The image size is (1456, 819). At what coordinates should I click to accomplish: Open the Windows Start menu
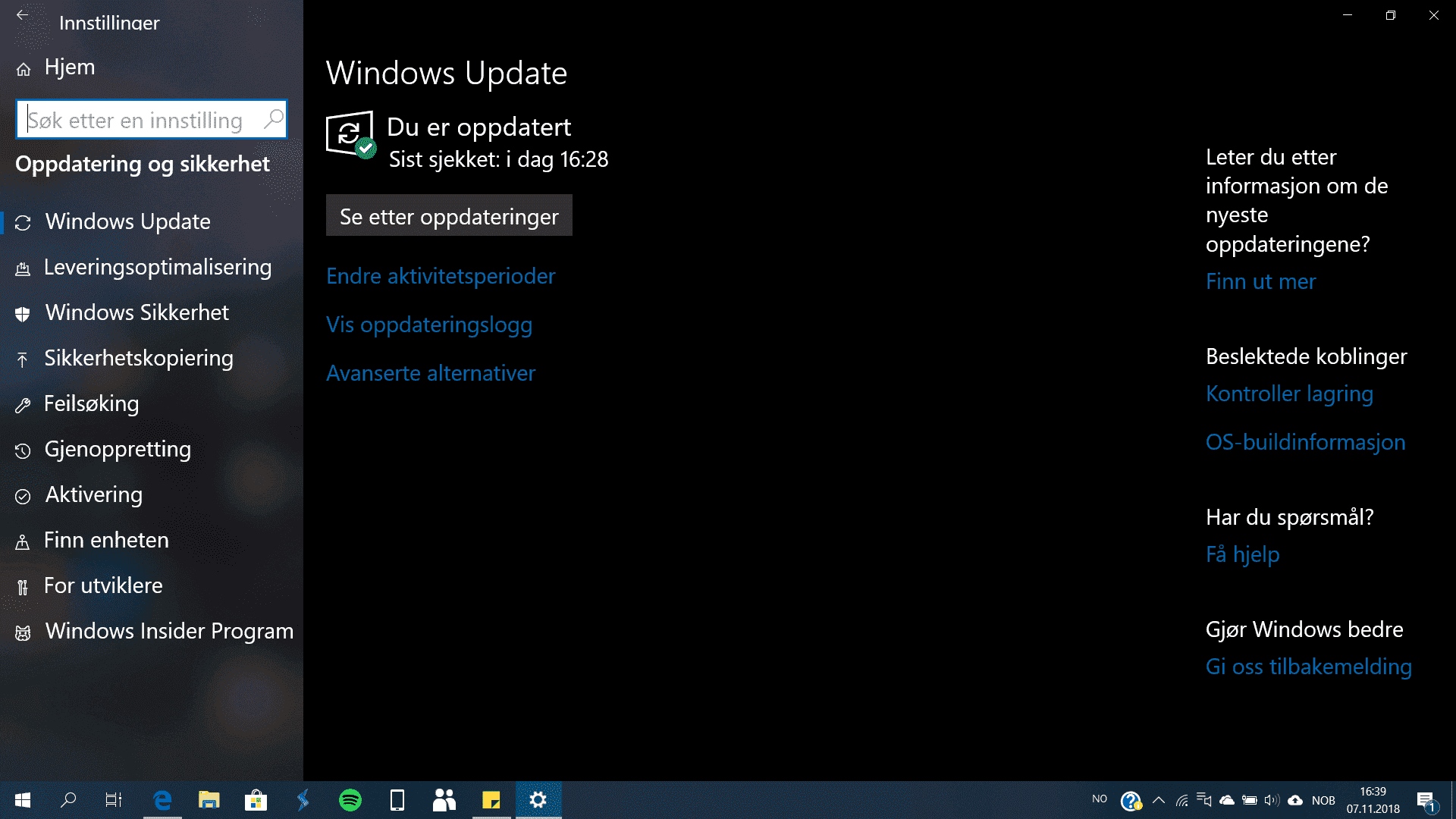pyautogui.click(x=23, y=800)
